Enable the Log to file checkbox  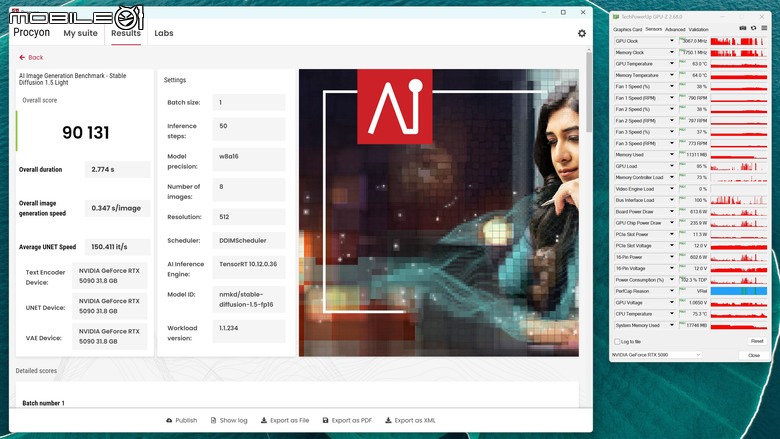[617, 342]
